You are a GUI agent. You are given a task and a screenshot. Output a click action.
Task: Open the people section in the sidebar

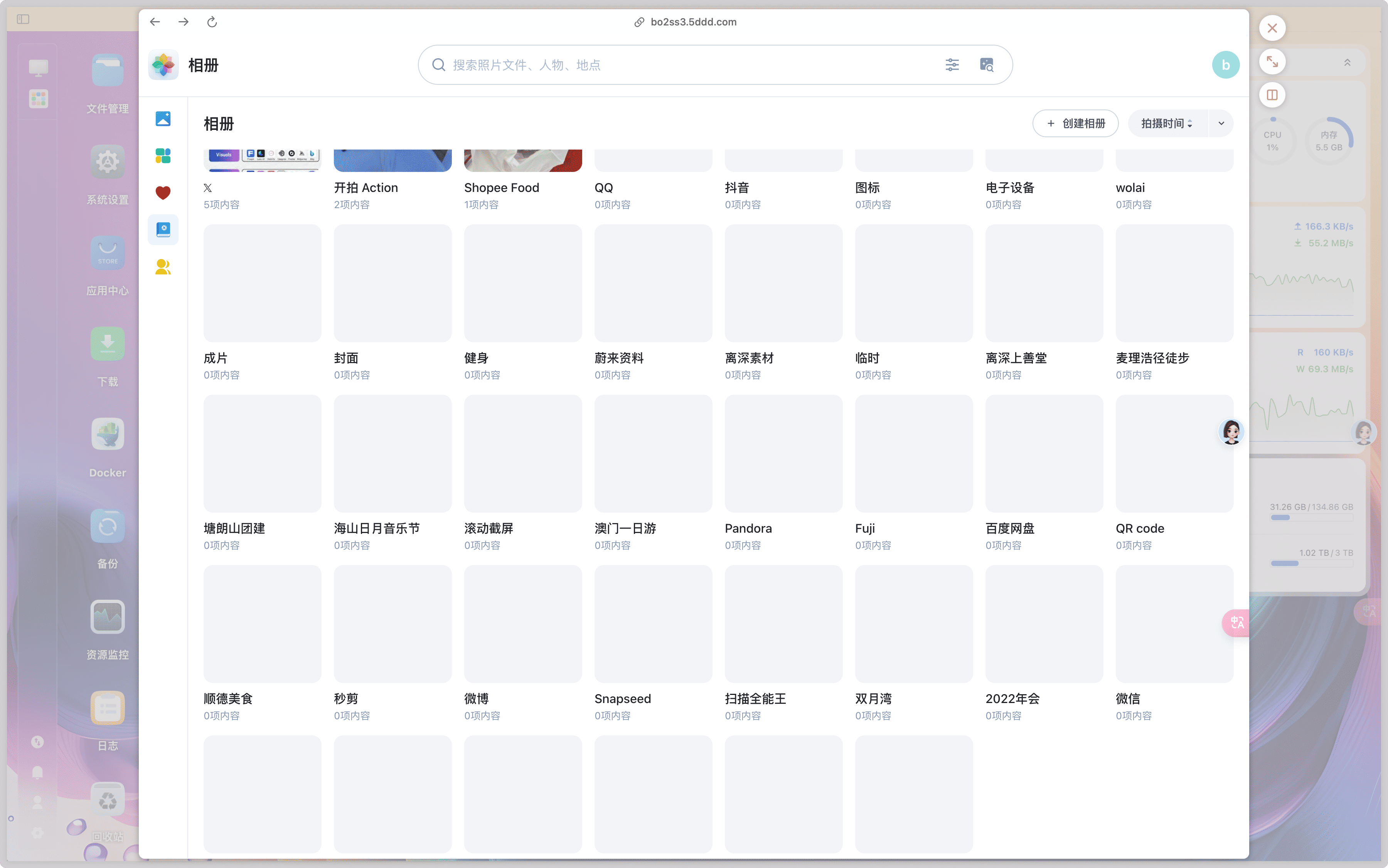click(163, 267)
